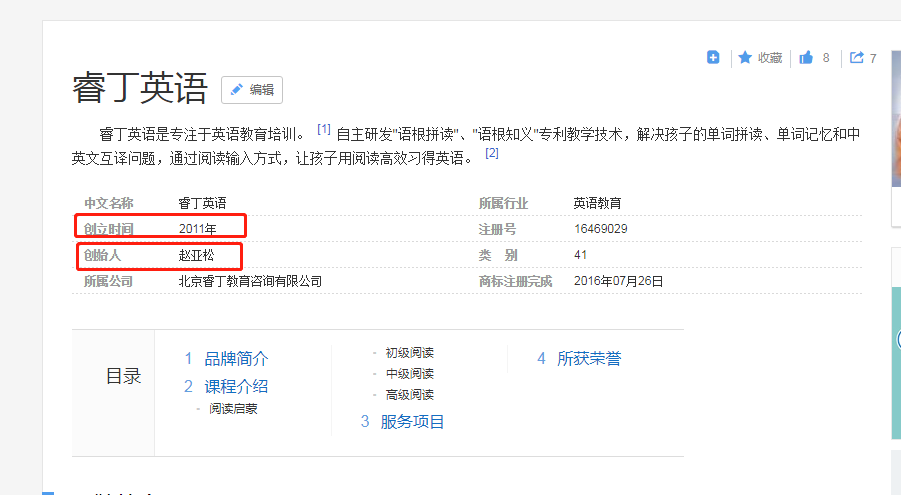The height and width of the screenshot is (495, 901).
Task: Click the pencil icon in 编辑 button
Action: 237,90
